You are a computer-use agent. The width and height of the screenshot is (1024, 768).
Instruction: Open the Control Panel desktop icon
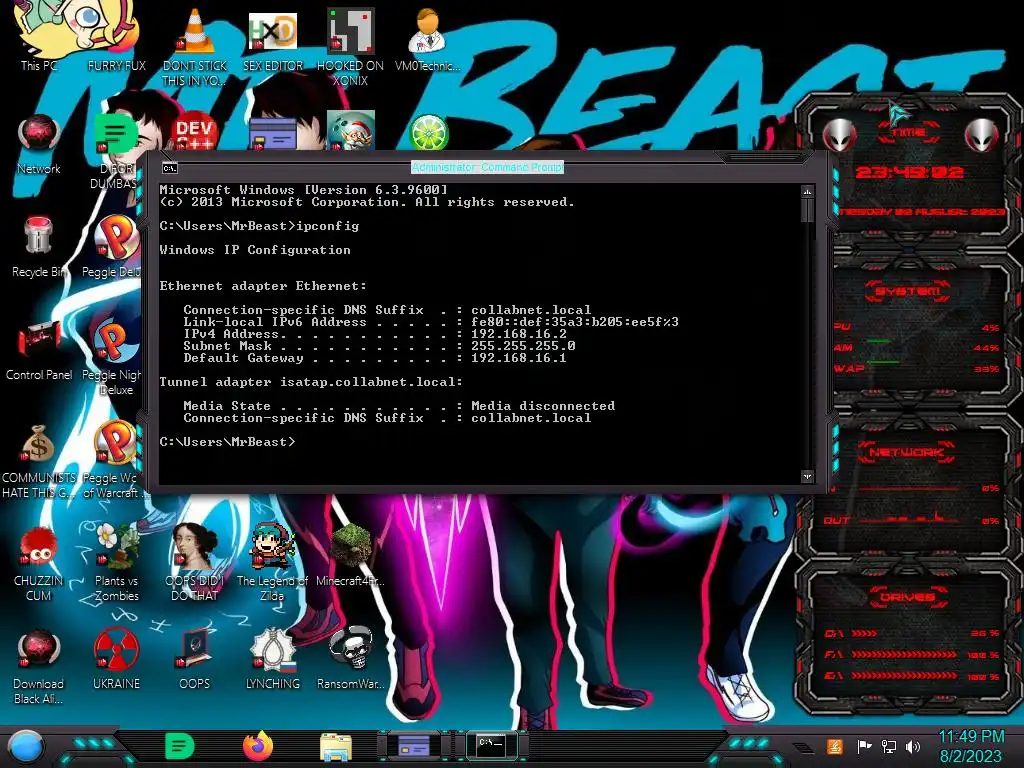39,350
